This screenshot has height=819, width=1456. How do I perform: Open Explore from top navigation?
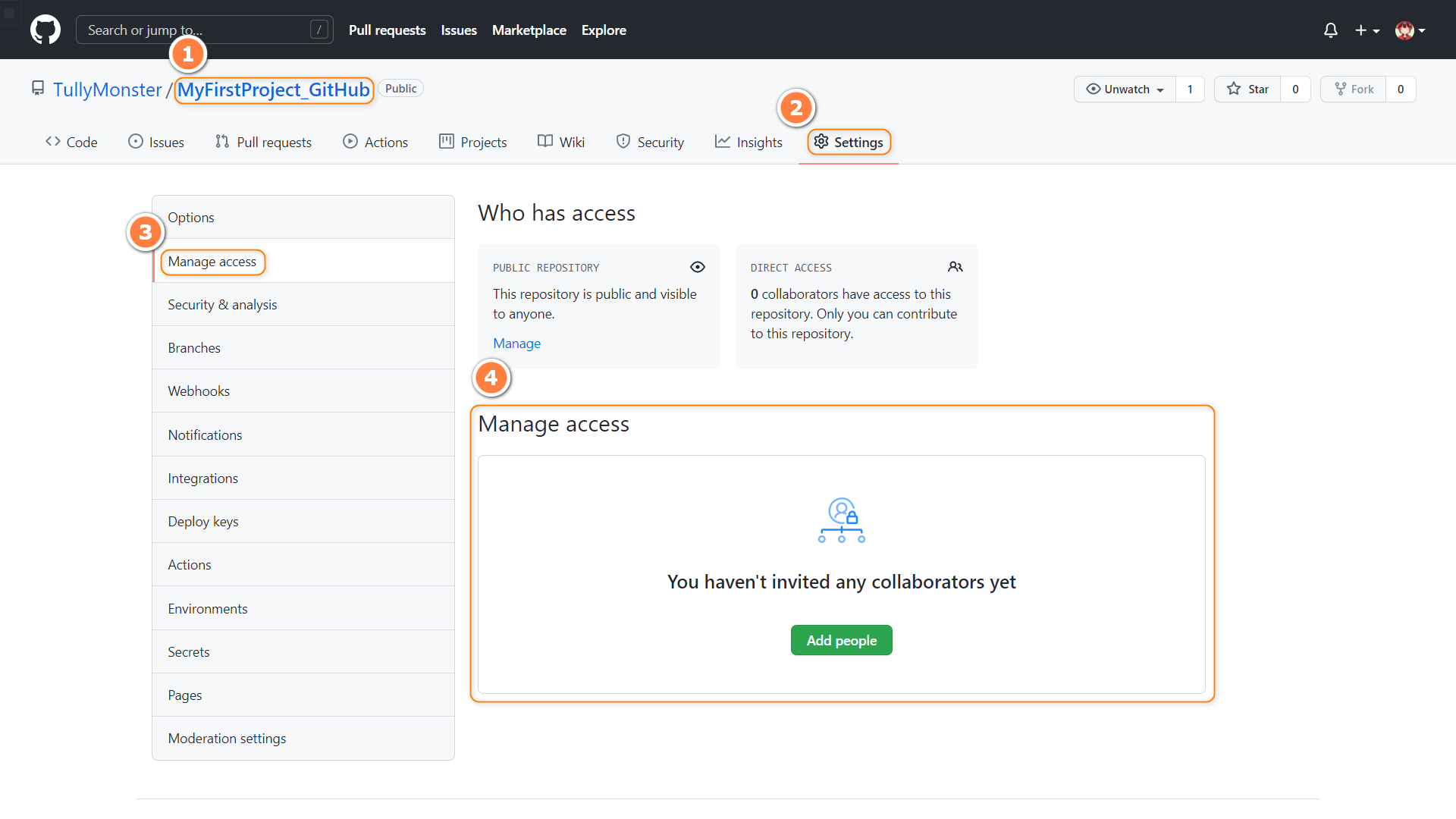604,30
